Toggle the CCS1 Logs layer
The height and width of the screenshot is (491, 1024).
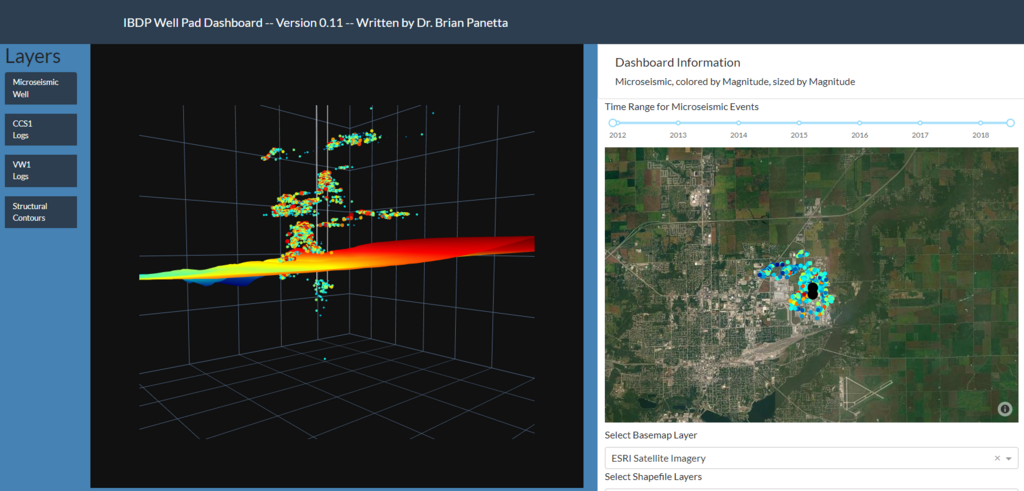coord(40,129)
